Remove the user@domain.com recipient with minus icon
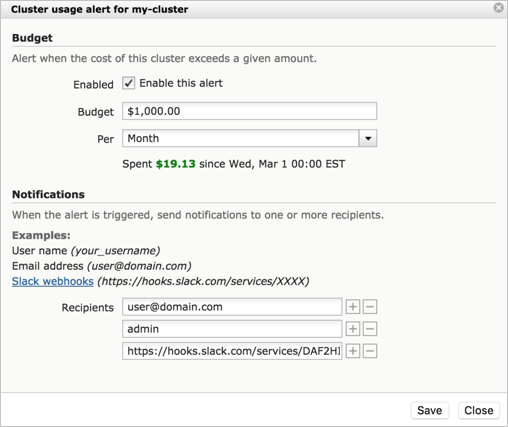The width and height of the screenshot is (508, 427). (x=370, y=307)
